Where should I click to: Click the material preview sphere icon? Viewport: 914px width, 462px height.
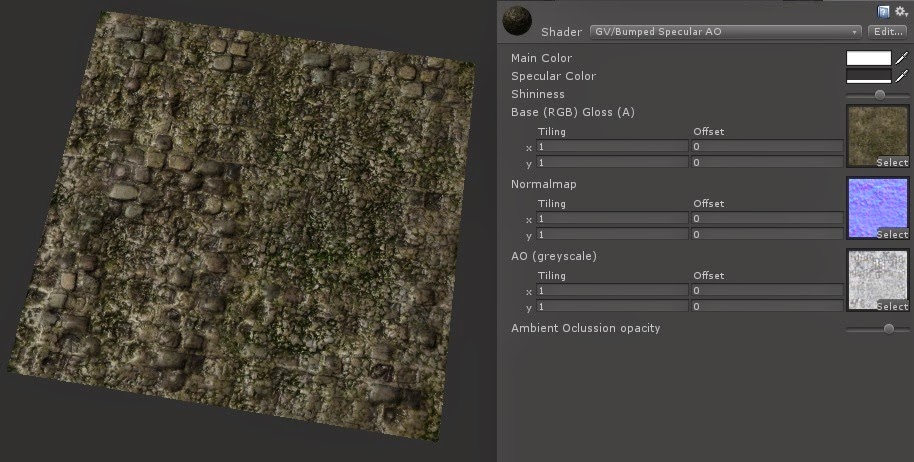click(x=517, y=21)
